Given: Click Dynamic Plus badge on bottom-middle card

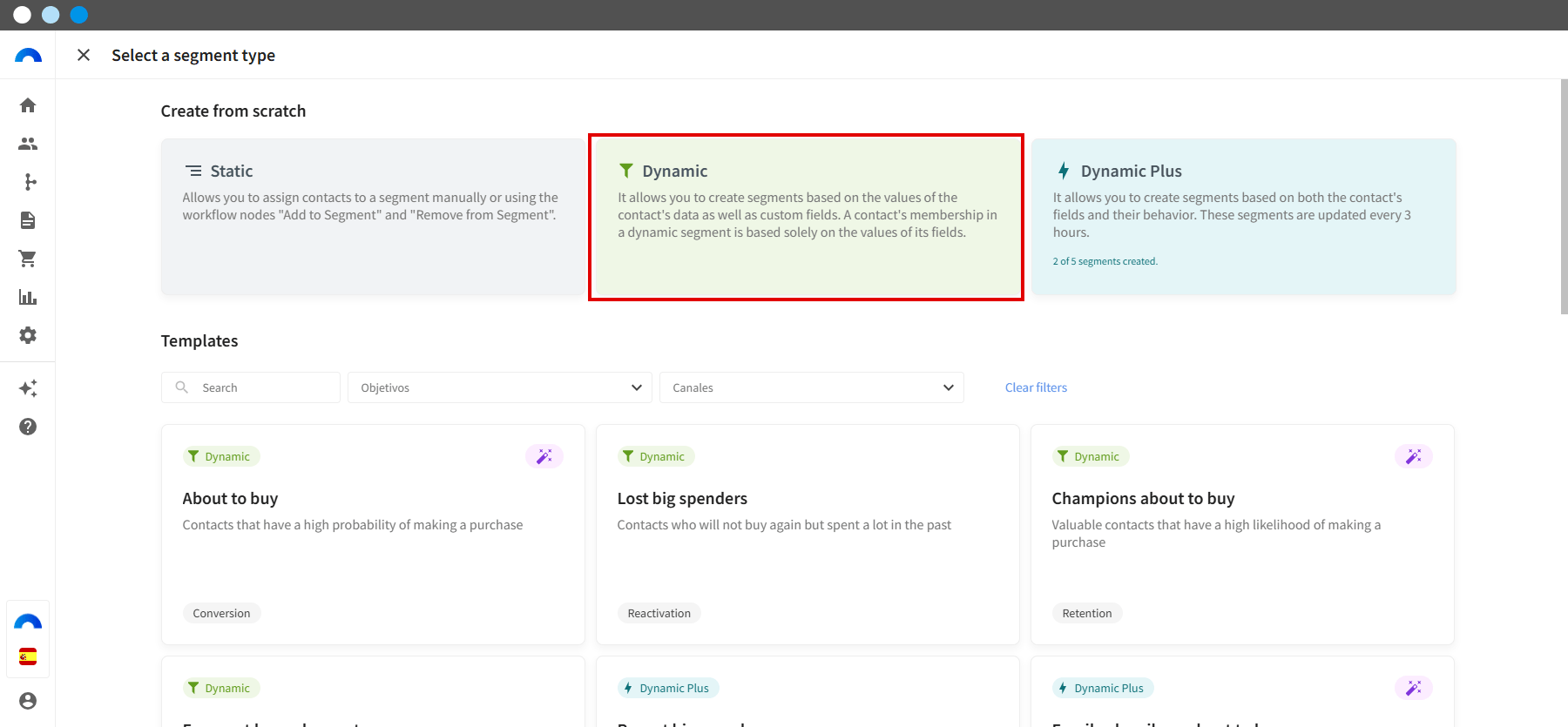Looking at the screenshot, I should tap(668, 688).
